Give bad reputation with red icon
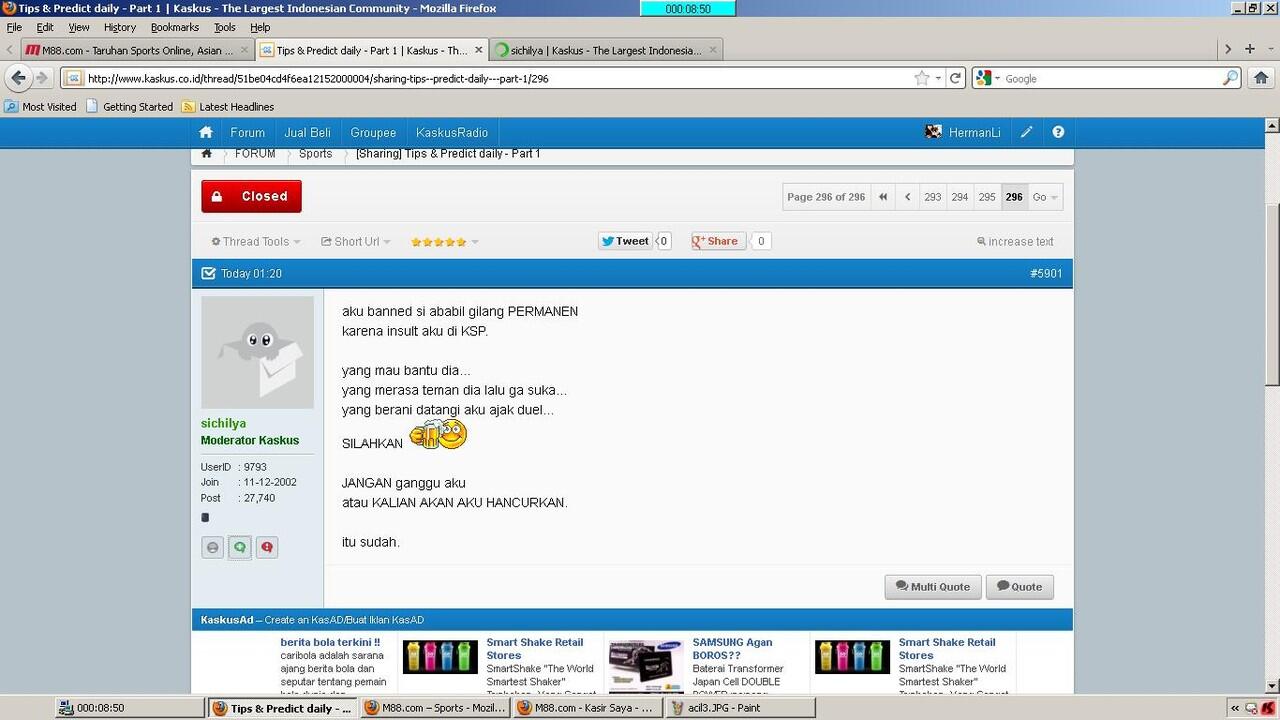The width and height of the screenshot is (1280, 720). (266, 547)
